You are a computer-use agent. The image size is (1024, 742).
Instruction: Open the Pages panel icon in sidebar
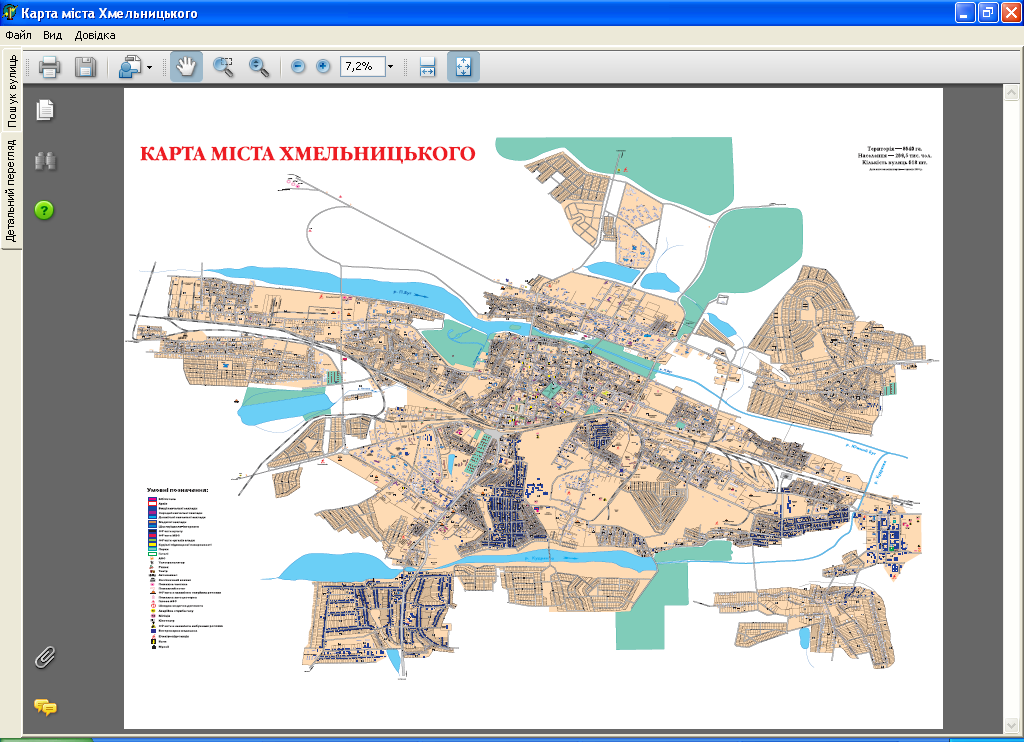45,110
